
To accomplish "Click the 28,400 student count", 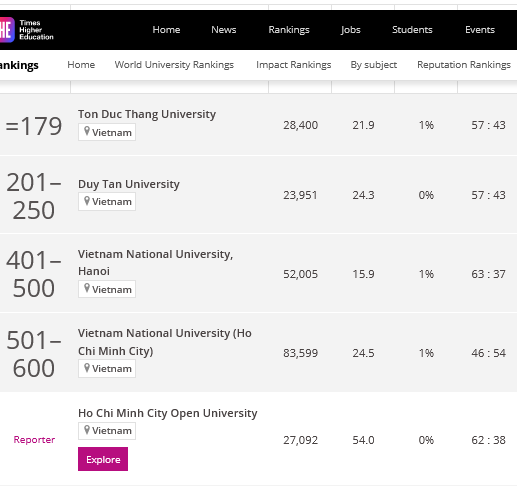I will click(x=300, y=125).
